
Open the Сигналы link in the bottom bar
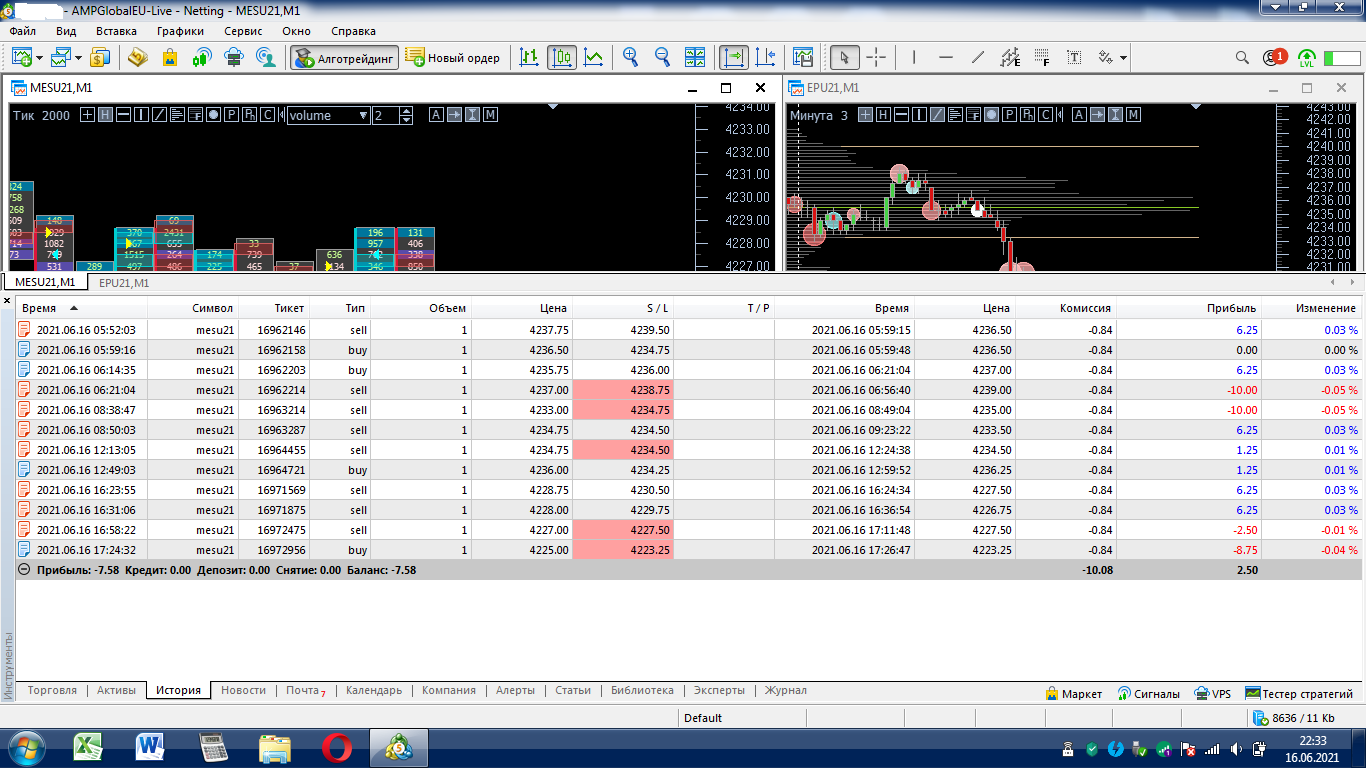1148,693
